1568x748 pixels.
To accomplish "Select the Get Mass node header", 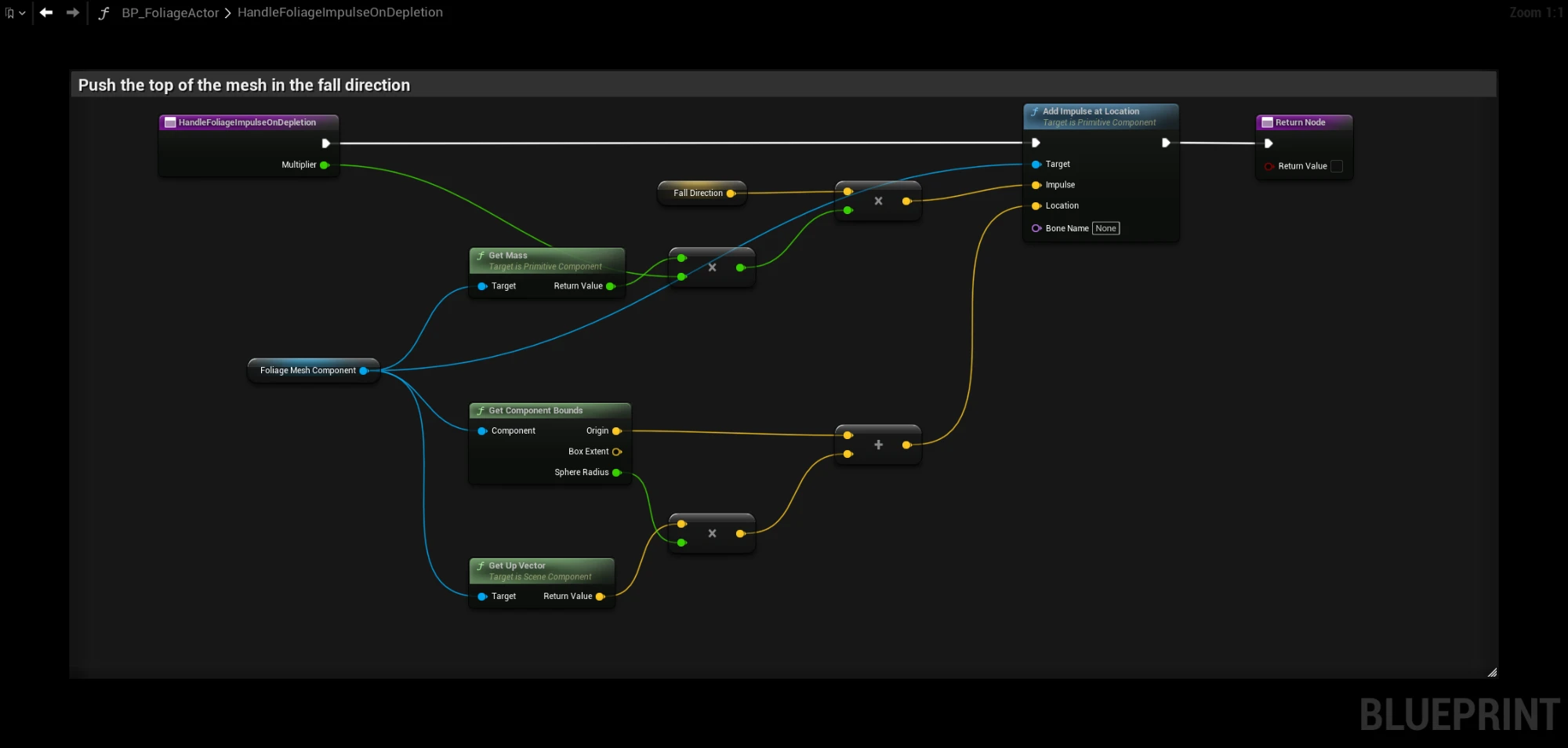I will [546, 261].
